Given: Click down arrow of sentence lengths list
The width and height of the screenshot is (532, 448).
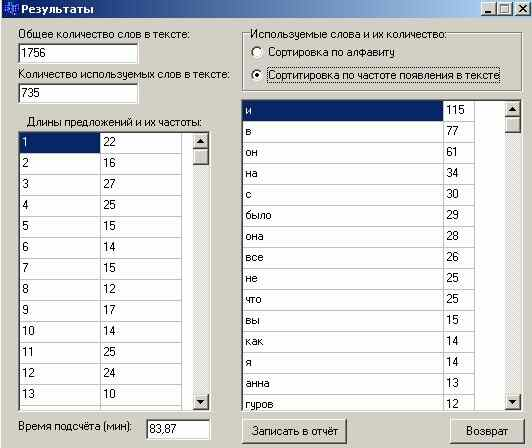Looking at the screenshot, I should coord(201,402).
